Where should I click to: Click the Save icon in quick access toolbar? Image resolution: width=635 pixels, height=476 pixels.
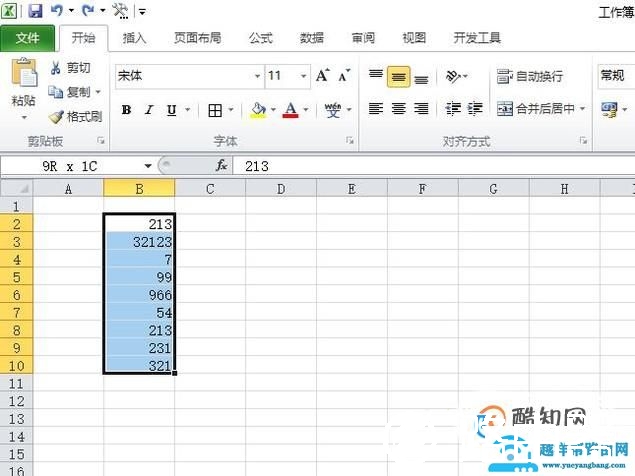point(35,10)
